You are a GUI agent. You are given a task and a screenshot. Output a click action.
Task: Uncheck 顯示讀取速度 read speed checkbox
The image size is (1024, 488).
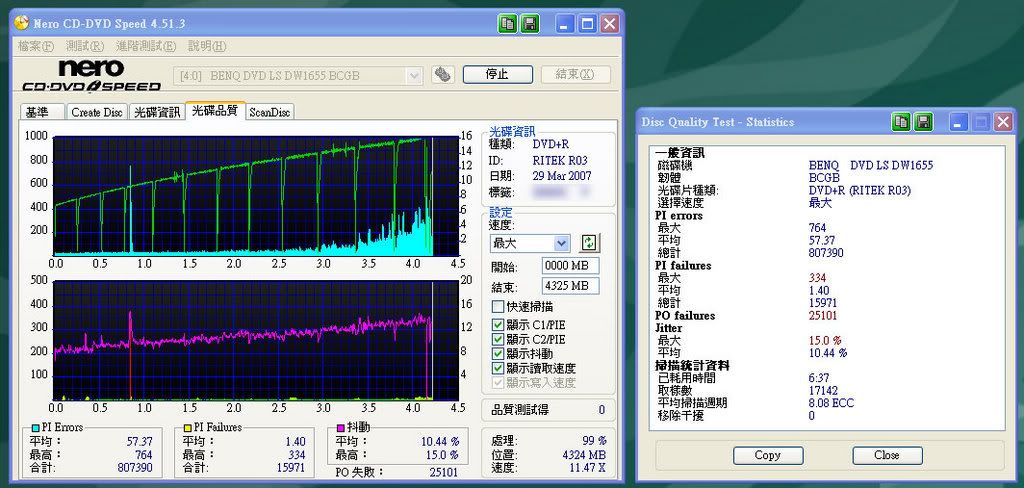point(498,368)
